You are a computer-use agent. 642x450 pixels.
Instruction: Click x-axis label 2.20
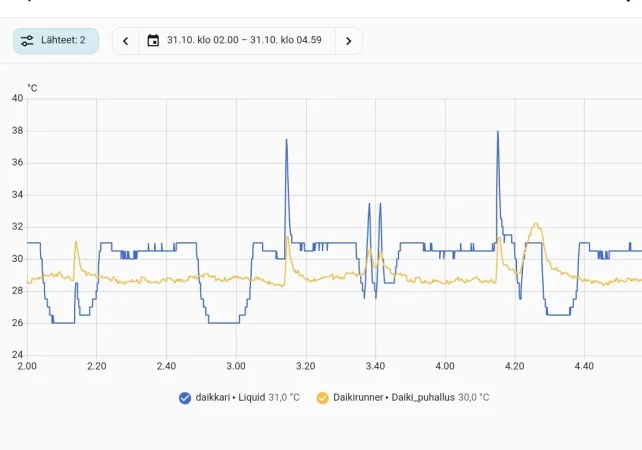point(97,366)
